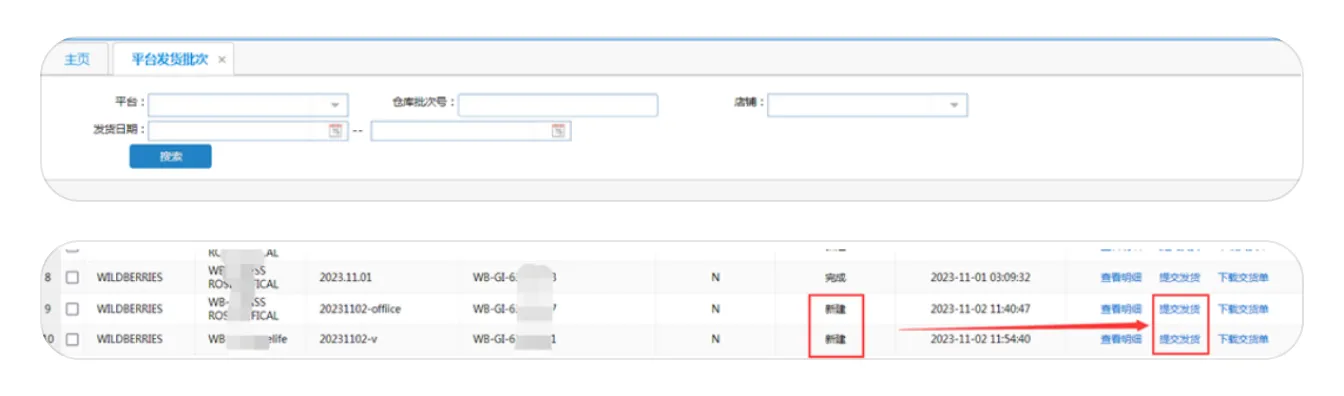Viewport: 1344px width, 396px height.
Task: Open calendar picker for start shipping date
Action: (x=335, y=131)
